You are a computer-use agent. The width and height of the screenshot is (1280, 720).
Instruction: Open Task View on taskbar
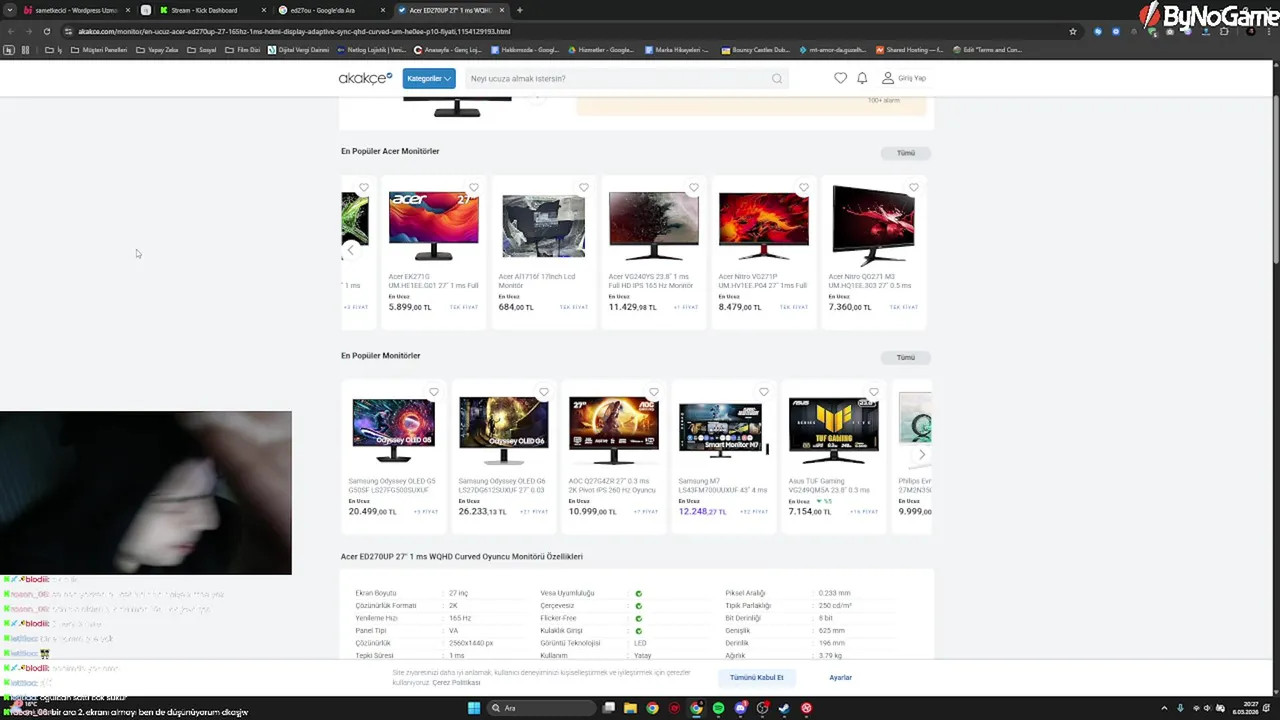608,708
